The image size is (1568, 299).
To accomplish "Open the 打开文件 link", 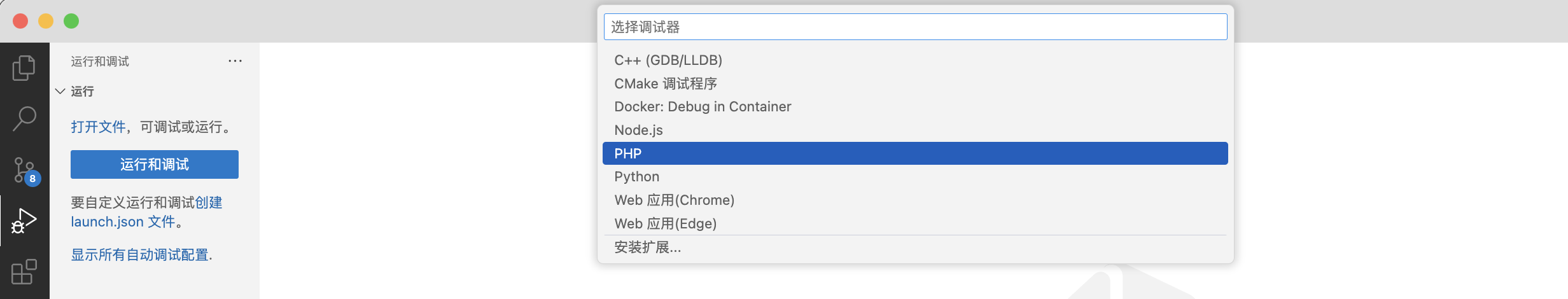I will (x=98, y=127).
